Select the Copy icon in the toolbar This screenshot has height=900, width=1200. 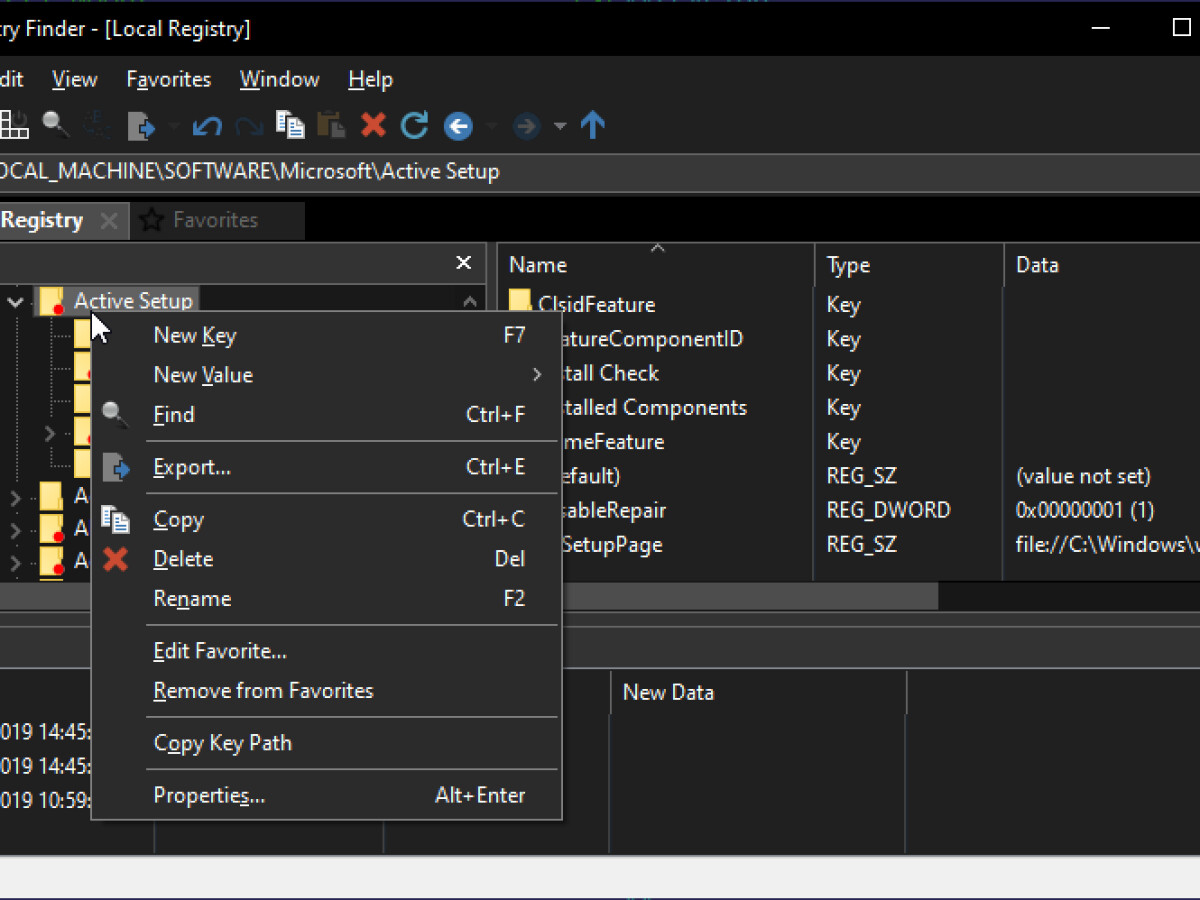(x=289, y=125)
